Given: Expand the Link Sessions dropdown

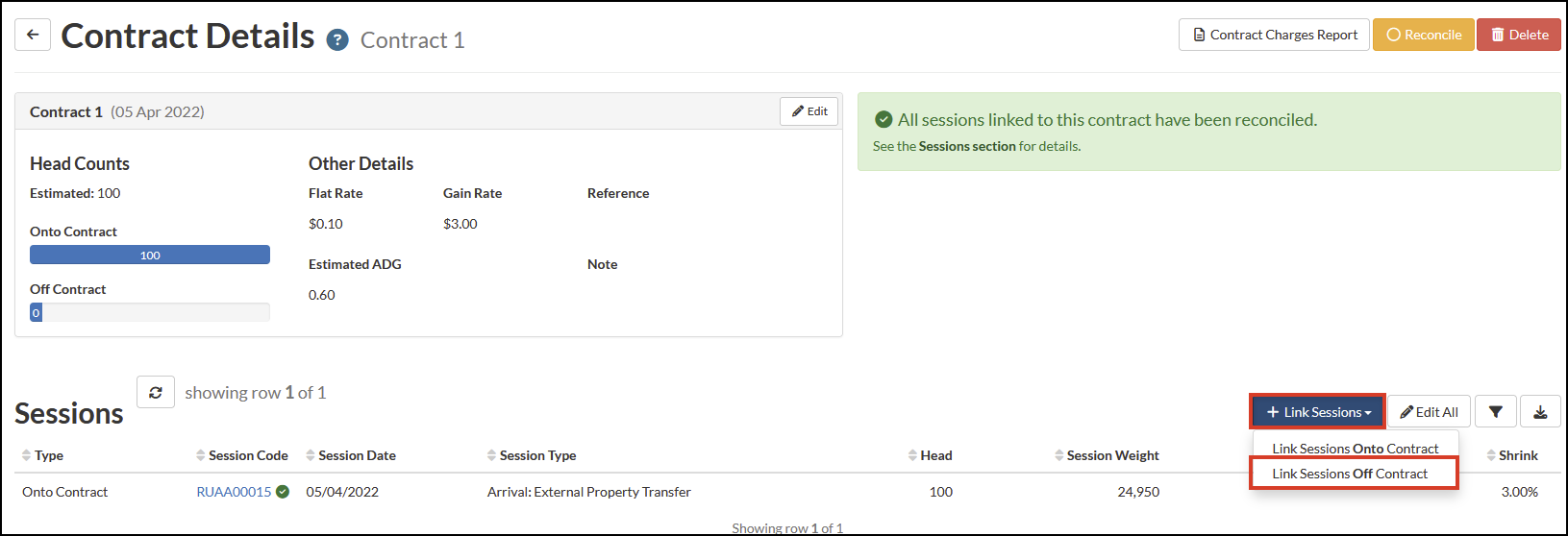Looking at the screenshot, I should click(x=1318, y=412).
